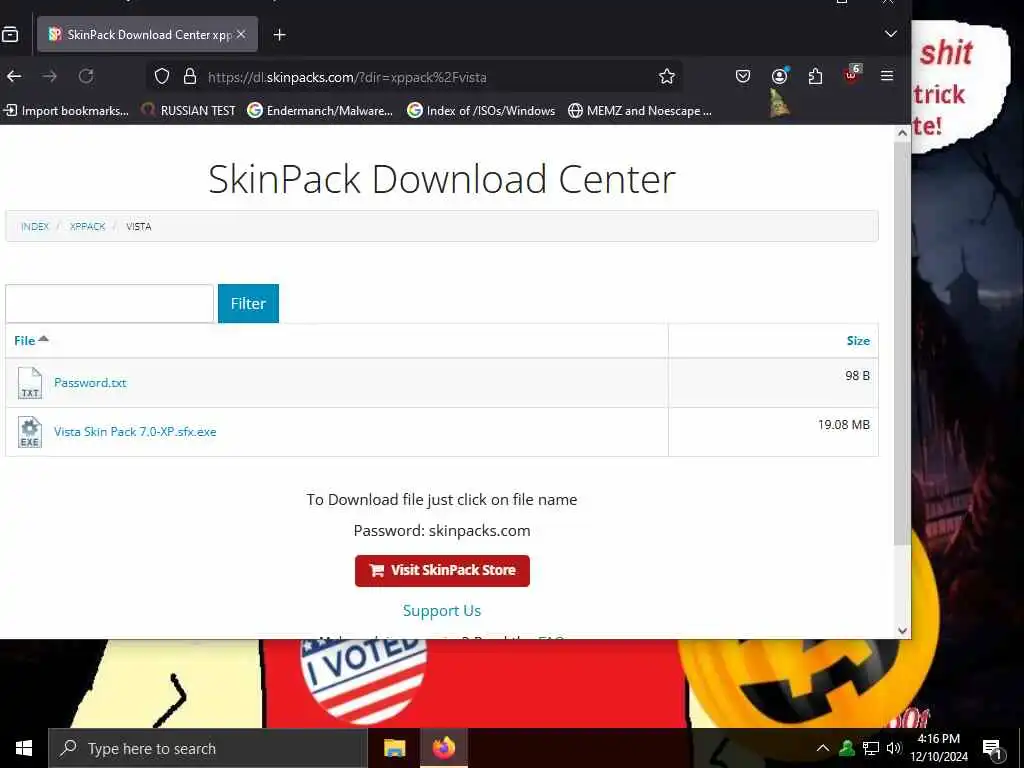Go to INDEX breadcrumb link
Screen dimensions: 1024x768
pos(35,227)
